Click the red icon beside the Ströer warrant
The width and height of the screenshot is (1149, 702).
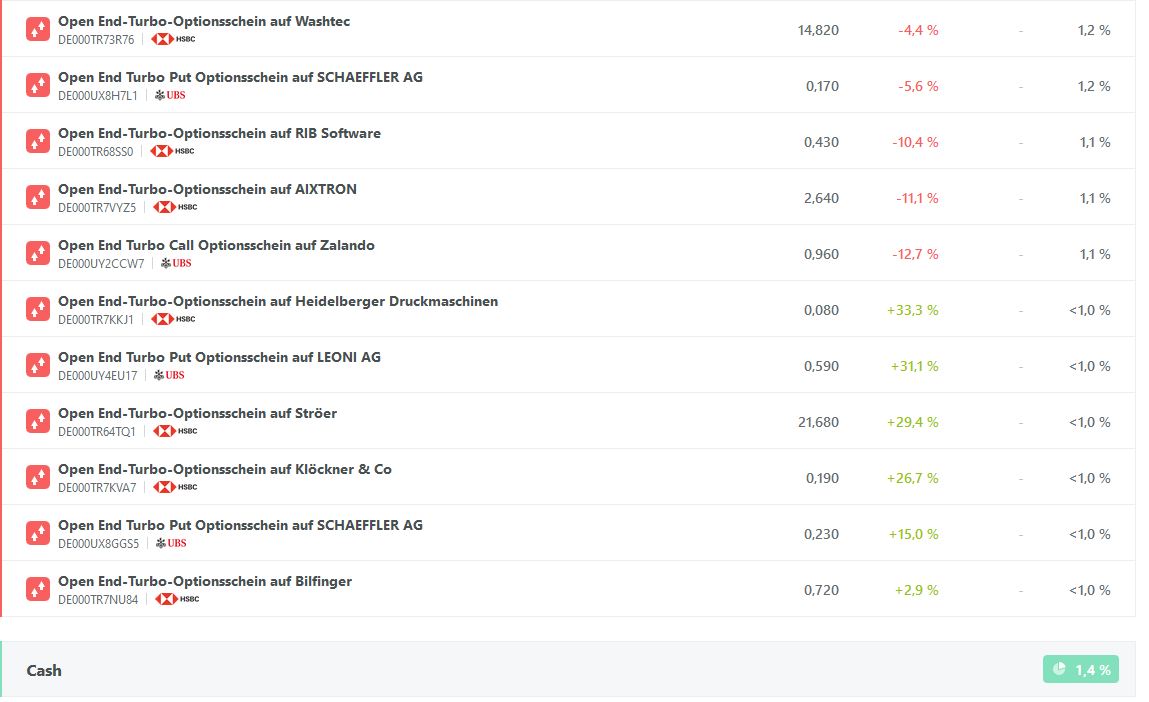(x=38, y=421)
